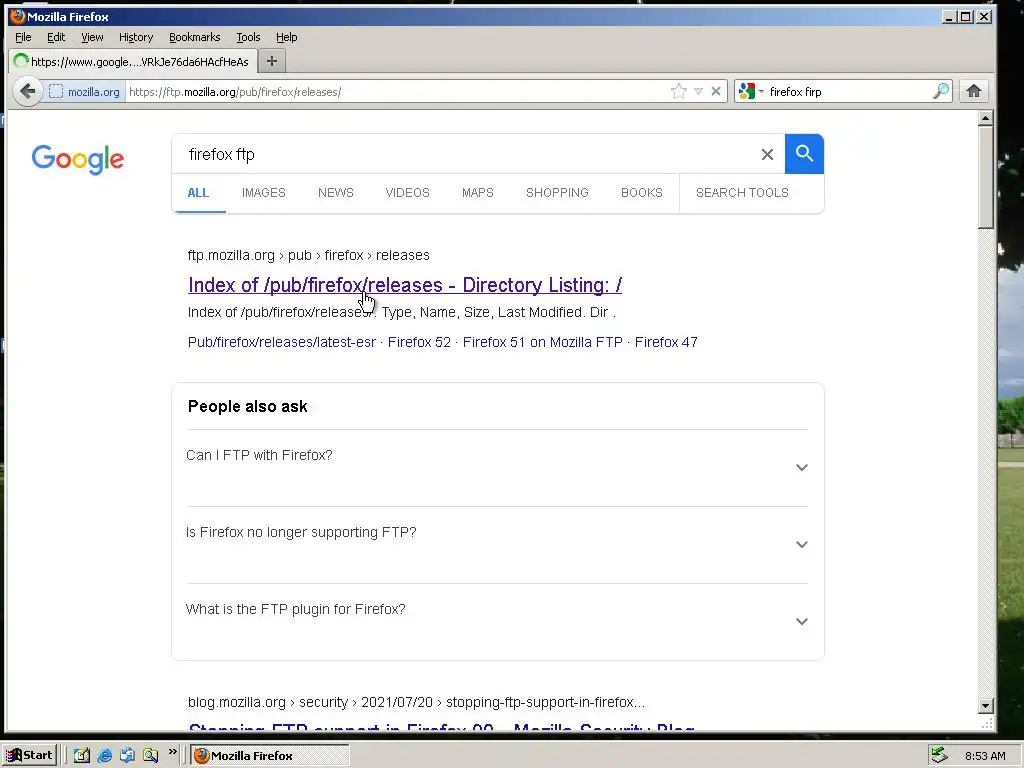The image size is (1024, 768).
Task: Click the Firefox search bar text field
Action: [x=849, y=91]
